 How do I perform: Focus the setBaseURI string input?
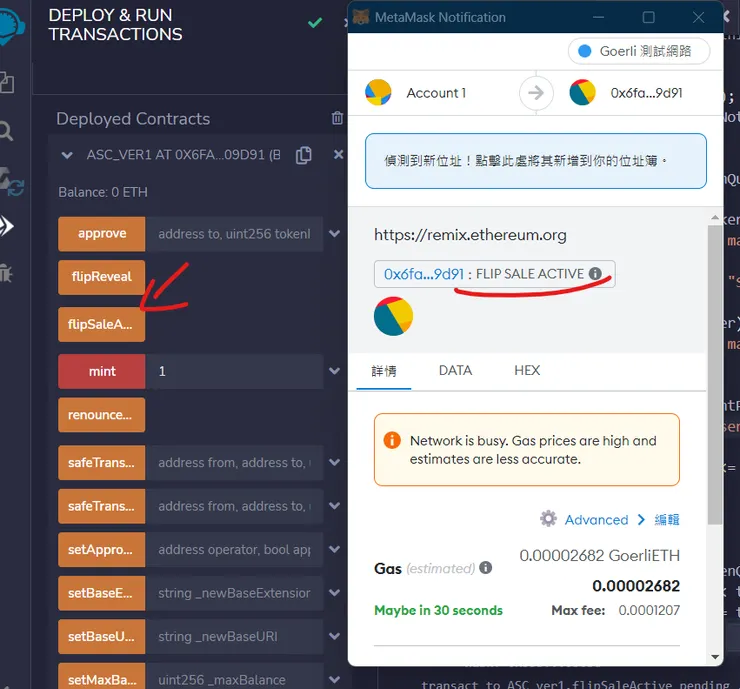click(x=235, y=637)
